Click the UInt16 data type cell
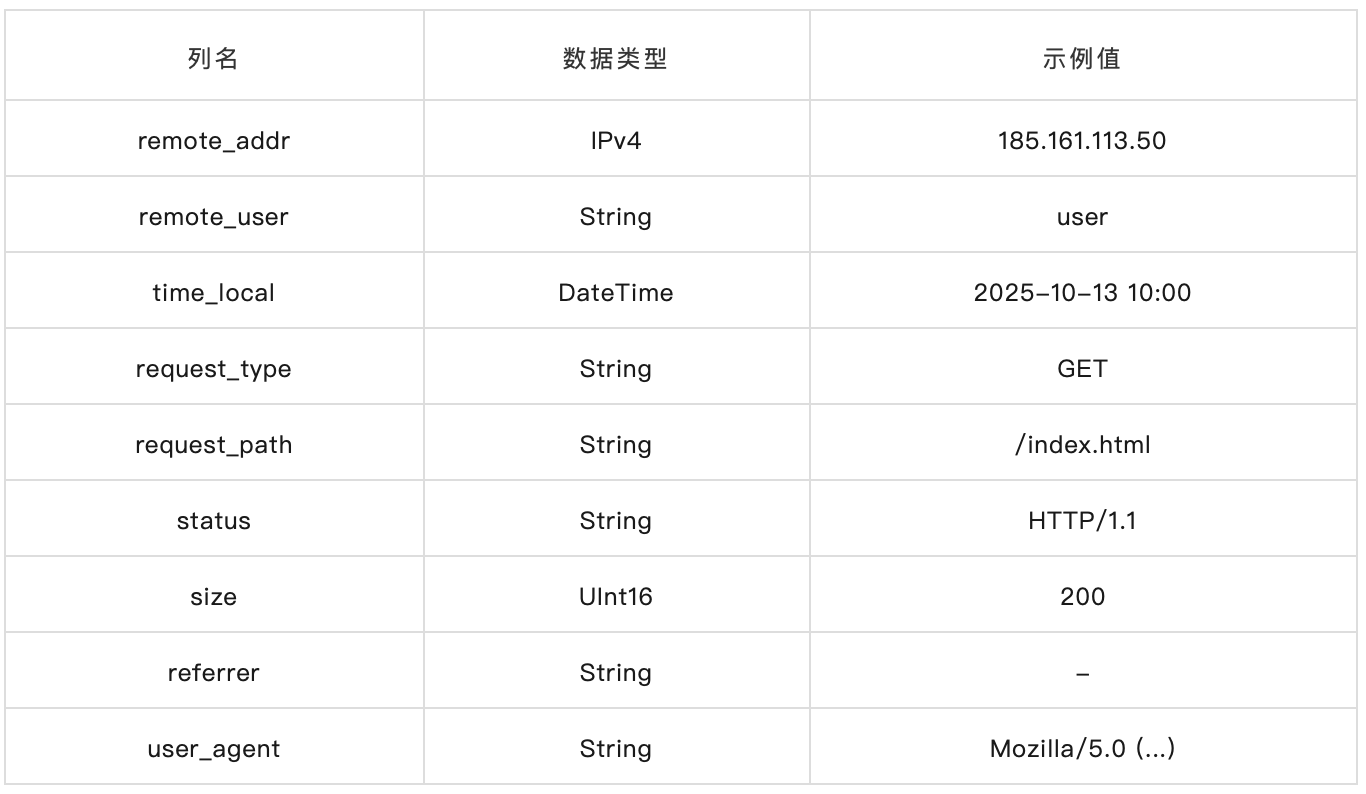1366x794 pixels. (x=615, y=597)
